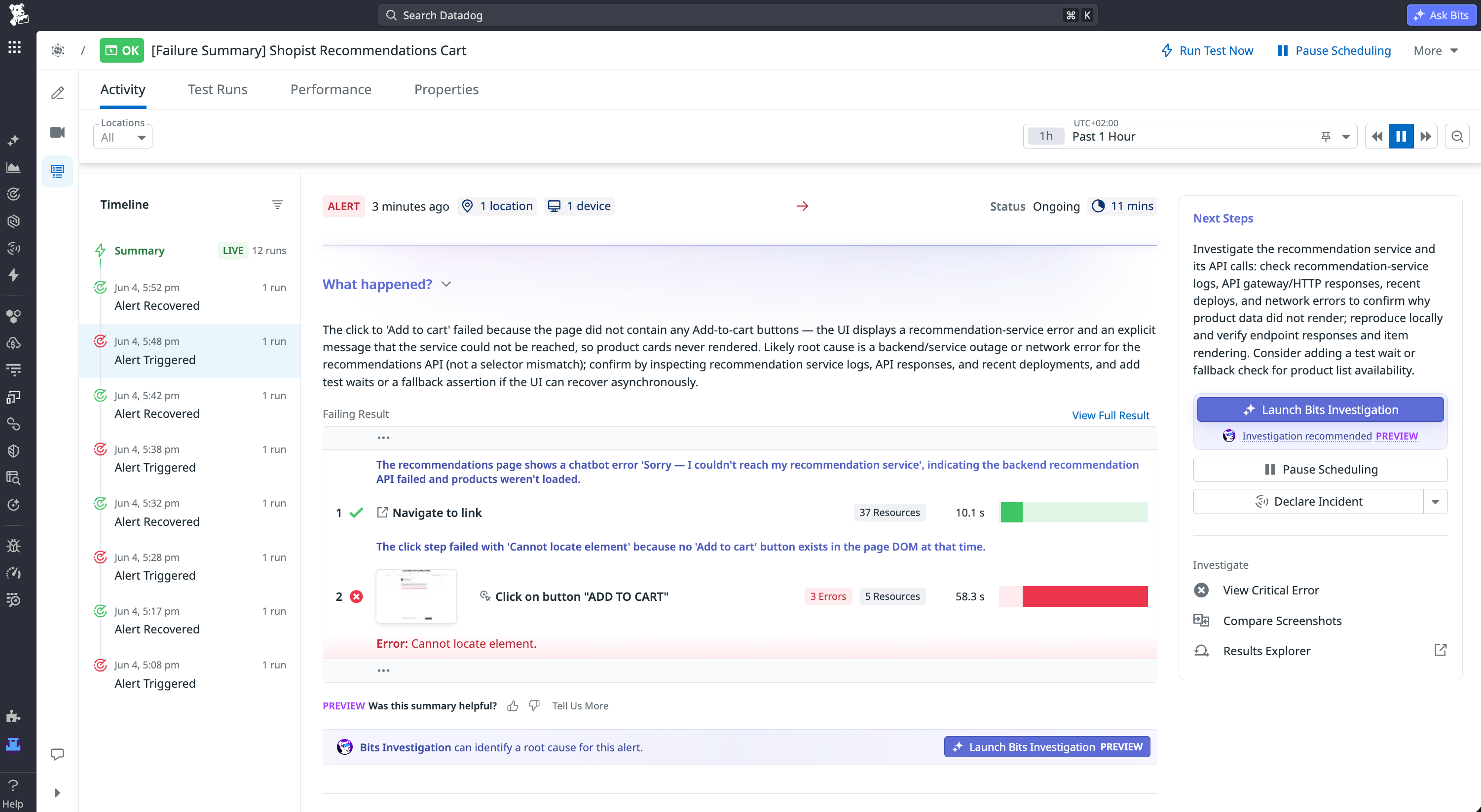Open Declare Incident dropdown arrow

[x=1435, y=502]
